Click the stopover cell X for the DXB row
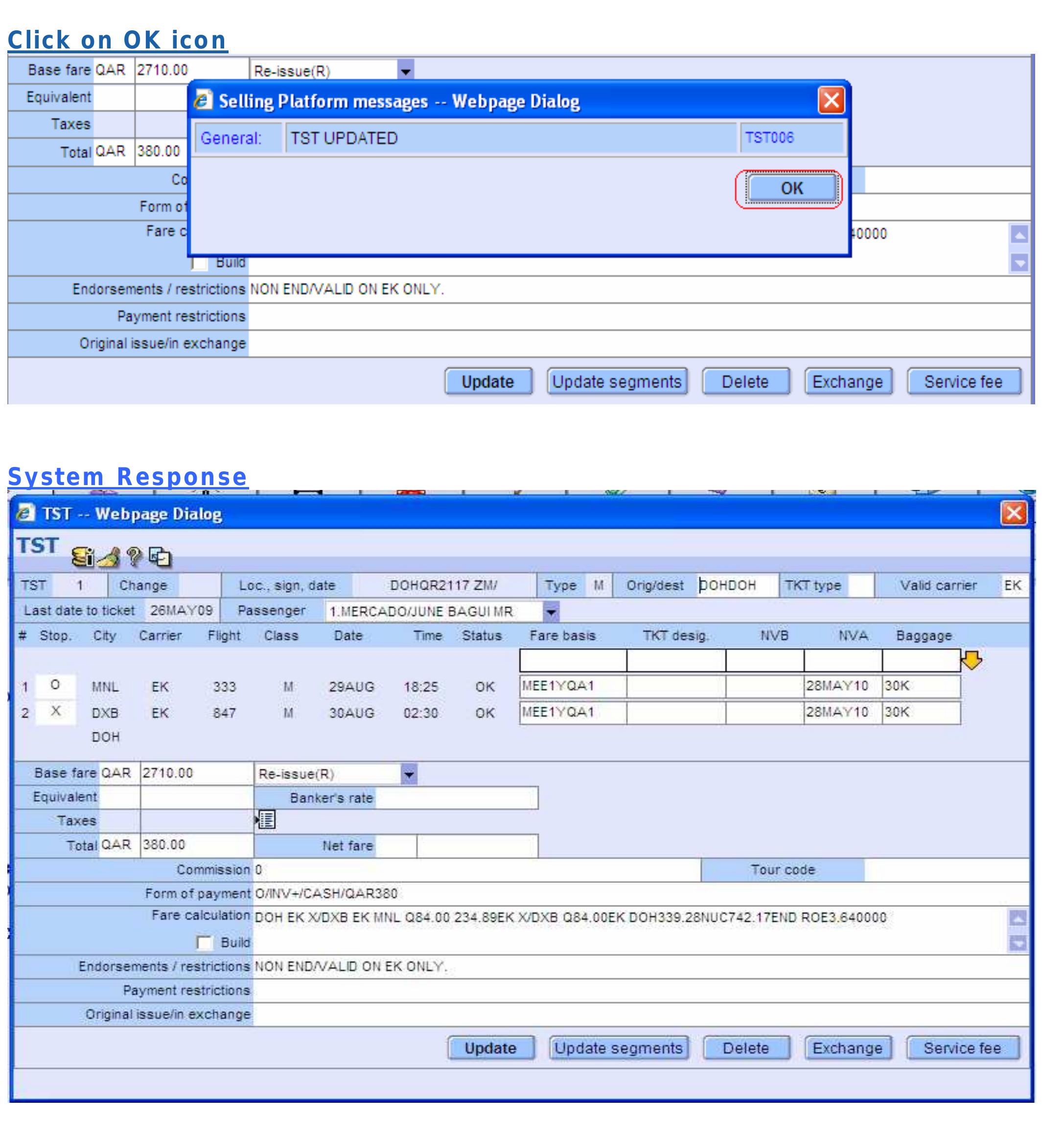The height and width of the screenshot is (1140, 1064). click(x=55, y=711)
